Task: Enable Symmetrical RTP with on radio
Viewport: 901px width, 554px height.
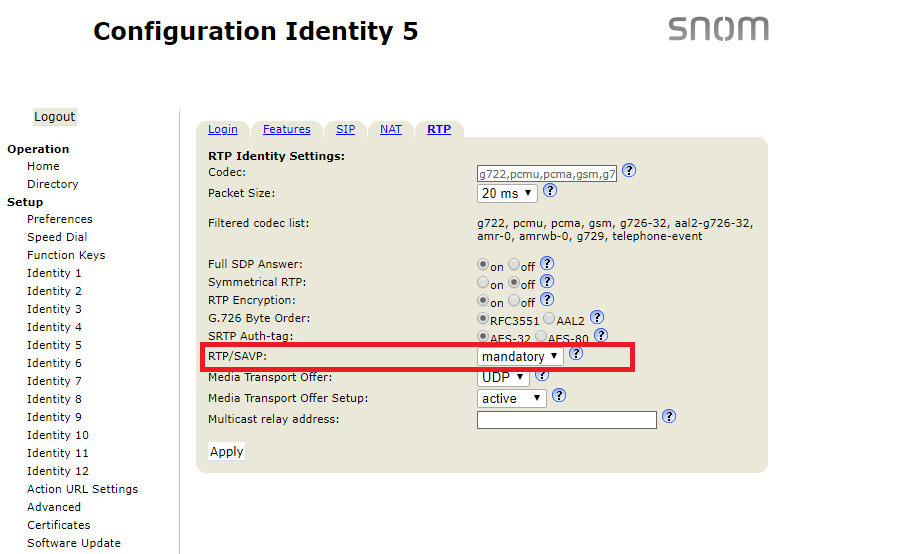Action: (x=483, y=284)
